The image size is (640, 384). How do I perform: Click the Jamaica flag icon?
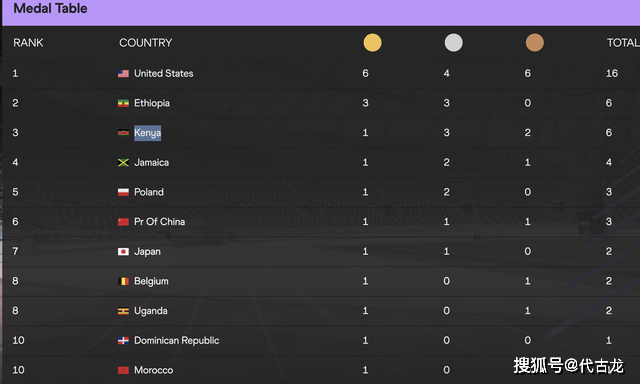click(123, 162)
